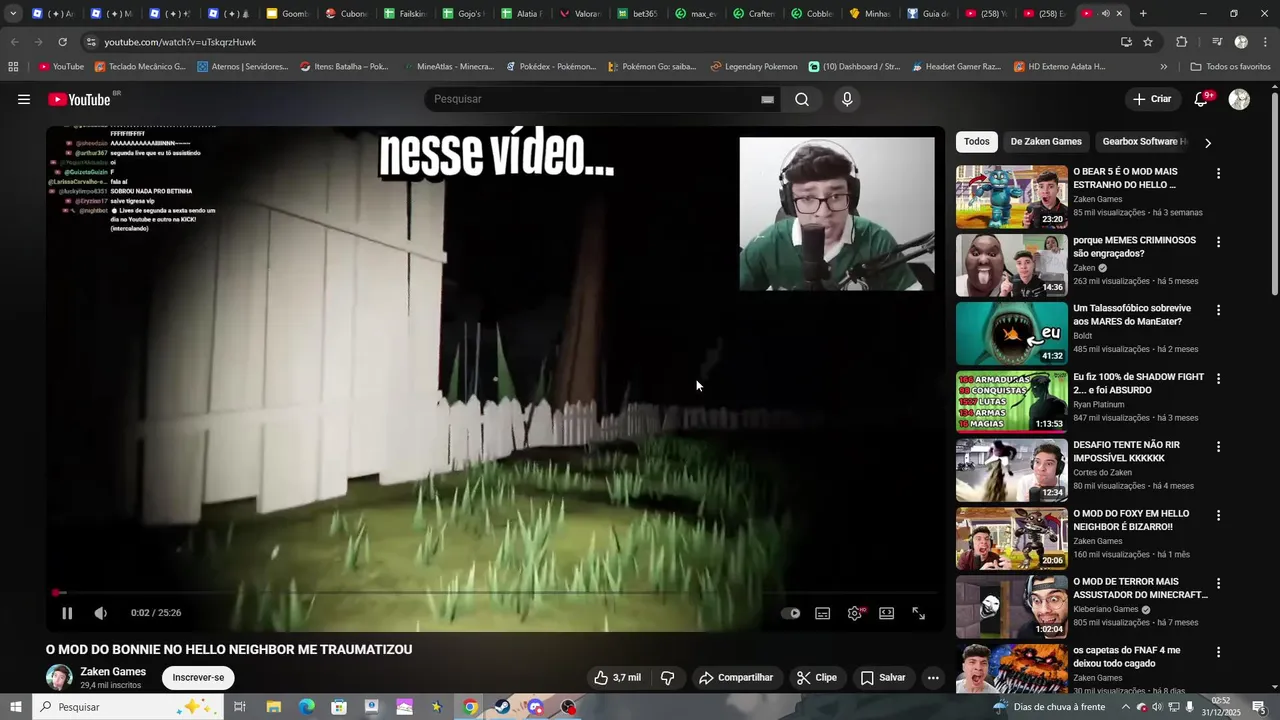The width and height of the screenshot is (1280, 720).
Task: Open the Windows Start menu
Action: [15, 707]
